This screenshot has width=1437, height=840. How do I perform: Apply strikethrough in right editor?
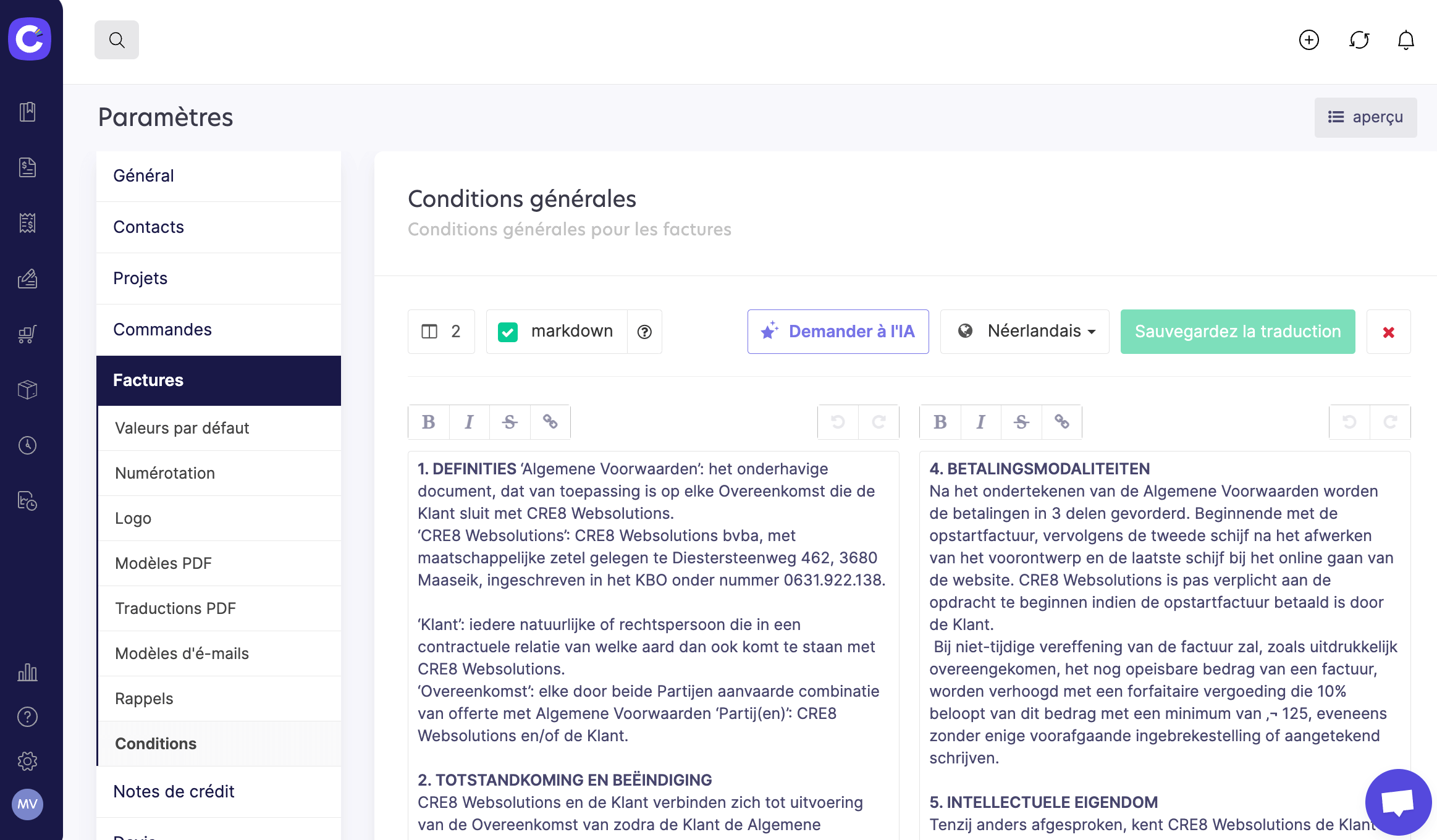coord(1022,422)
